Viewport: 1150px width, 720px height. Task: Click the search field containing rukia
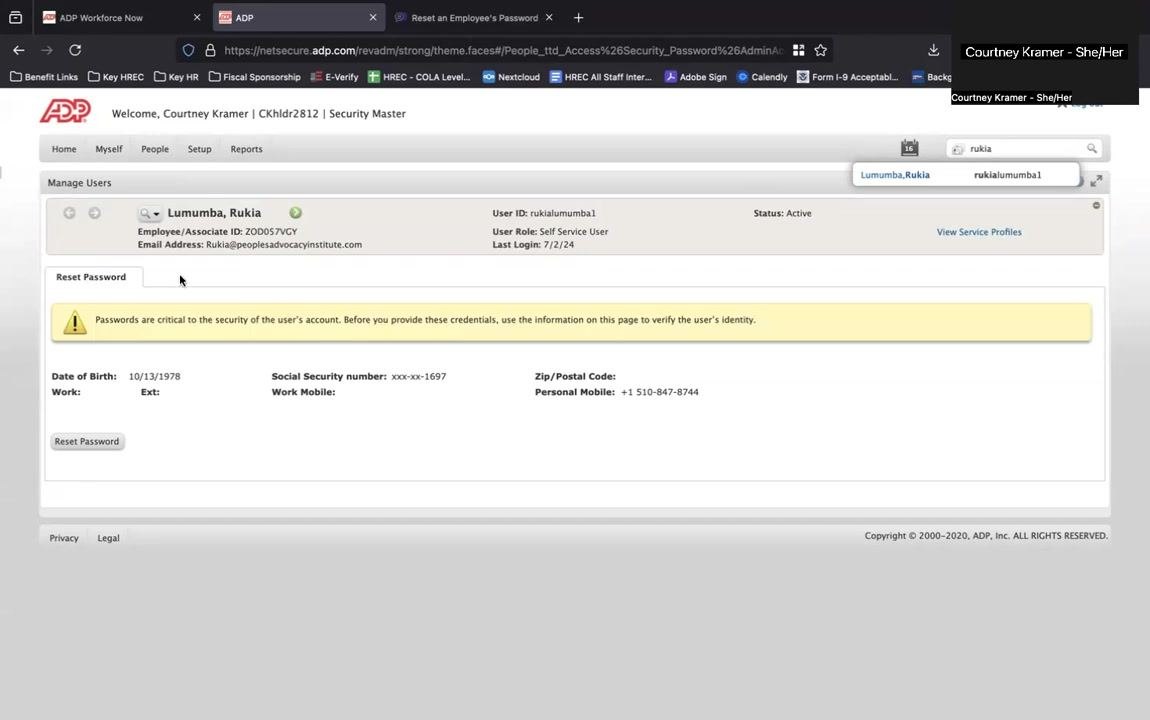tap(1024, 148)
